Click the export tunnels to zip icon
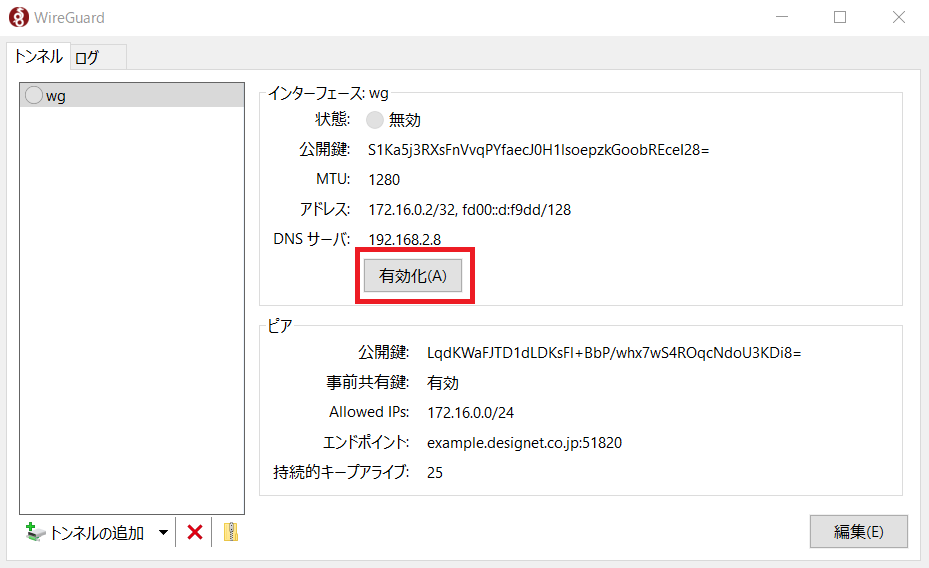The width and height of the screenshot is (929, 568). point(230,532)
